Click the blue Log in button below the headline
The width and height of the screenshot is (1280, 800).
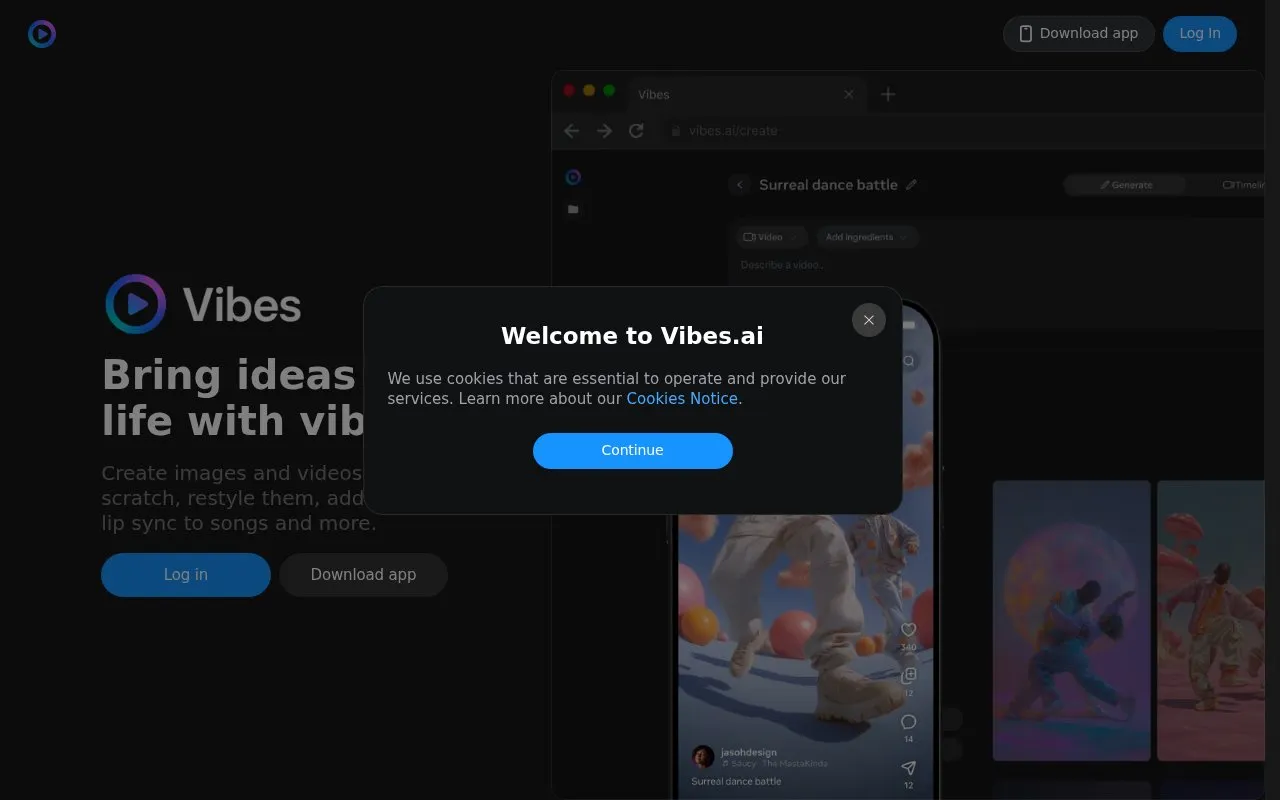click(186, 575)
